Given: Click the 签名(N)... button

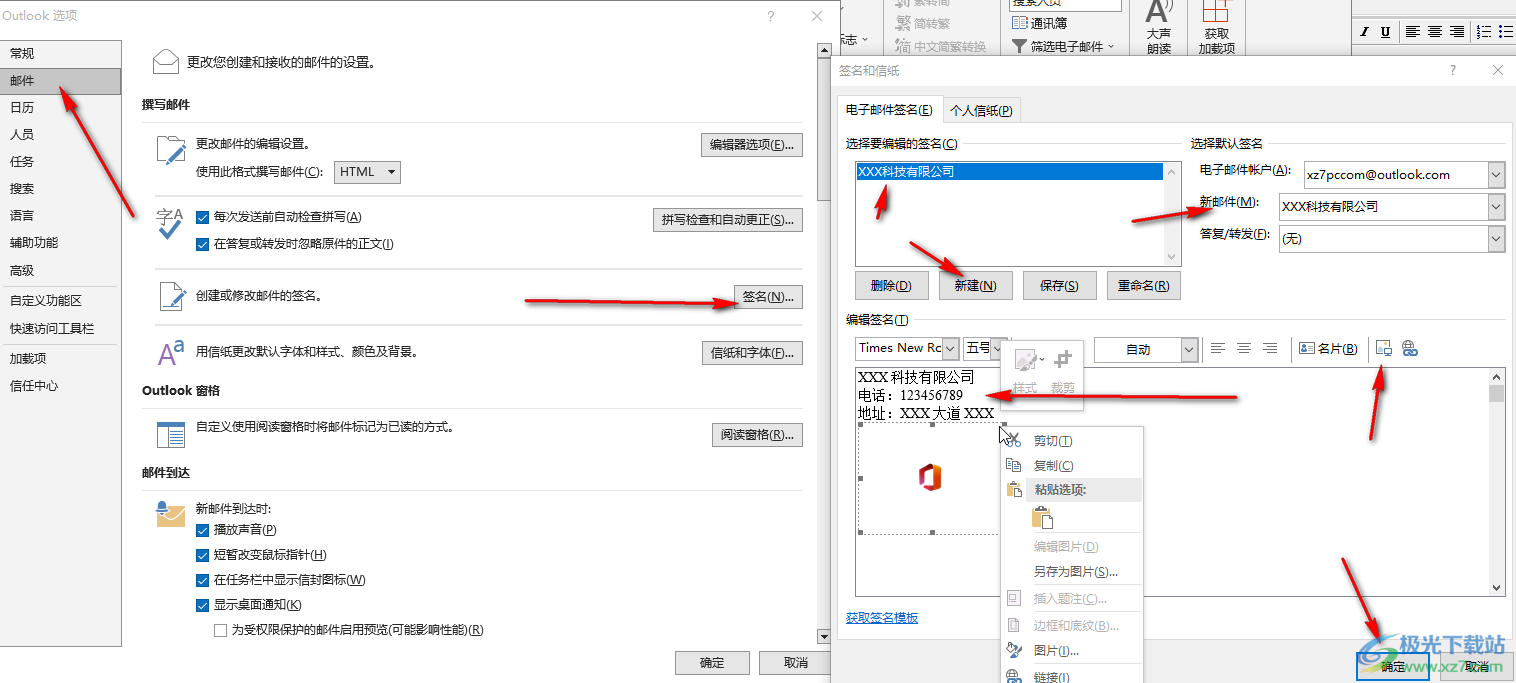Looking at the screenshot, I should 768,297.
